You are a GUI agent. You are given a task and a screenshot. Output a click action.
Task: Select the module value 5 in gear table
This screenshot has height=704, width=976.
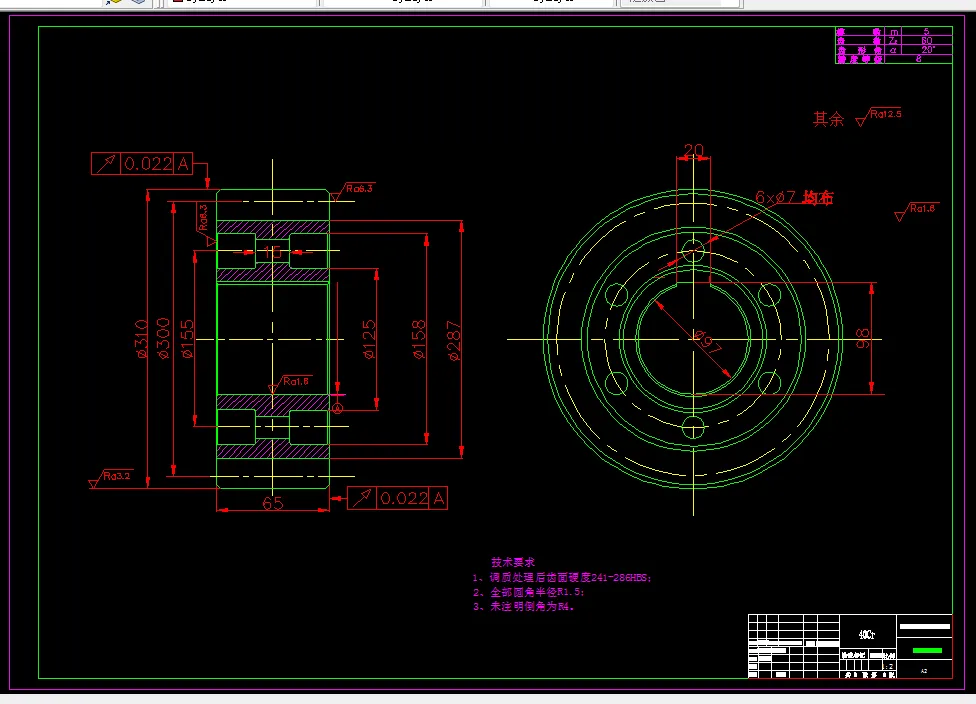[x=926, y=31]
